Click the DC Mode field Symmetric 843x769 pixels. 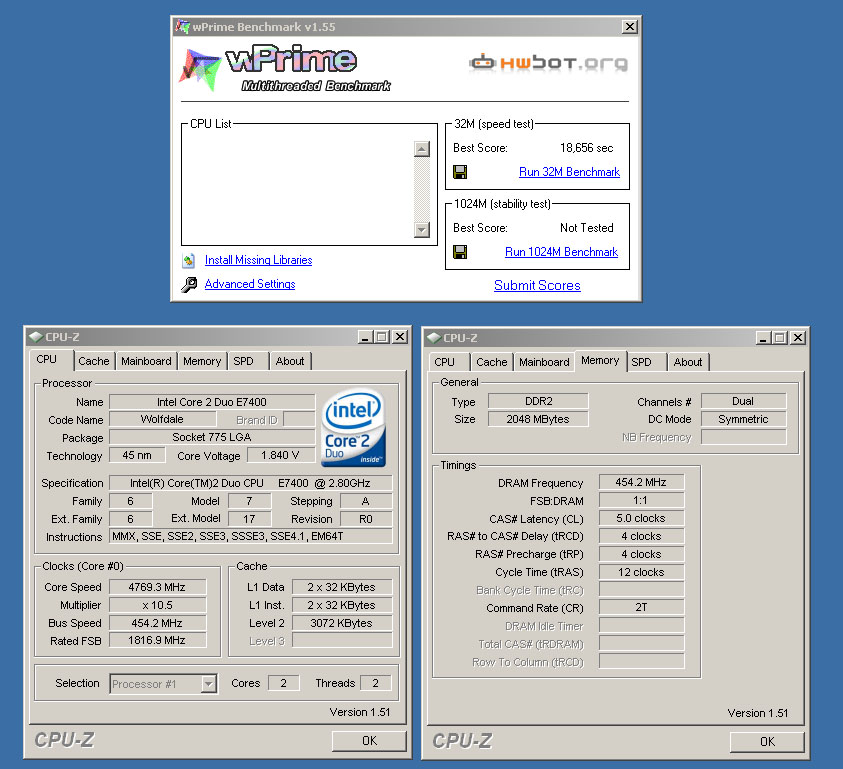744,419
